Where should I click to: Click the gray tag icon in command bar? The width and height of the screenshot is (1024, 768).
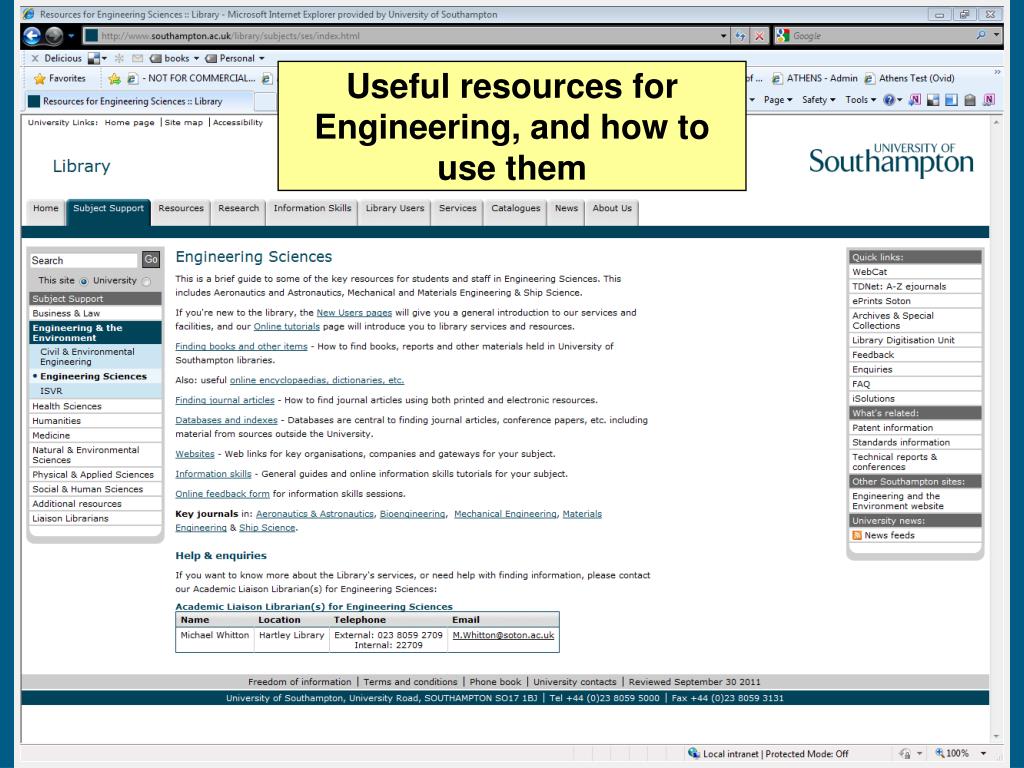(x=970, y=100)
